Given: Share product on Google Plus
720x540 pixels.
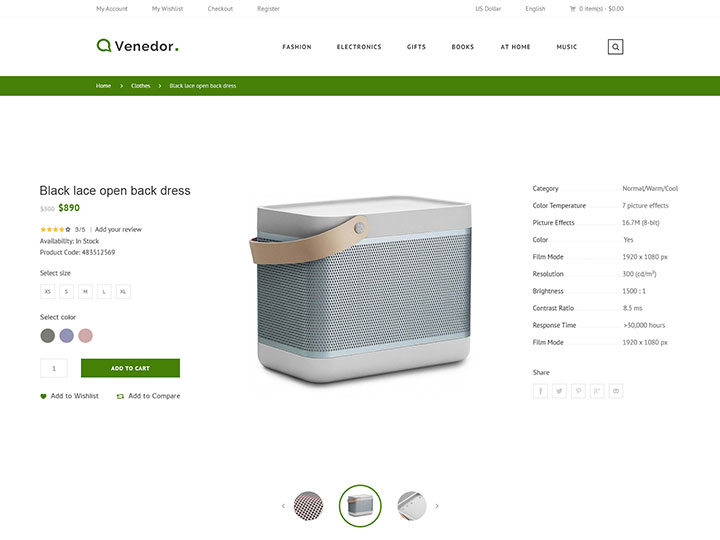Looking at the screenshot, I should point(597,391).
